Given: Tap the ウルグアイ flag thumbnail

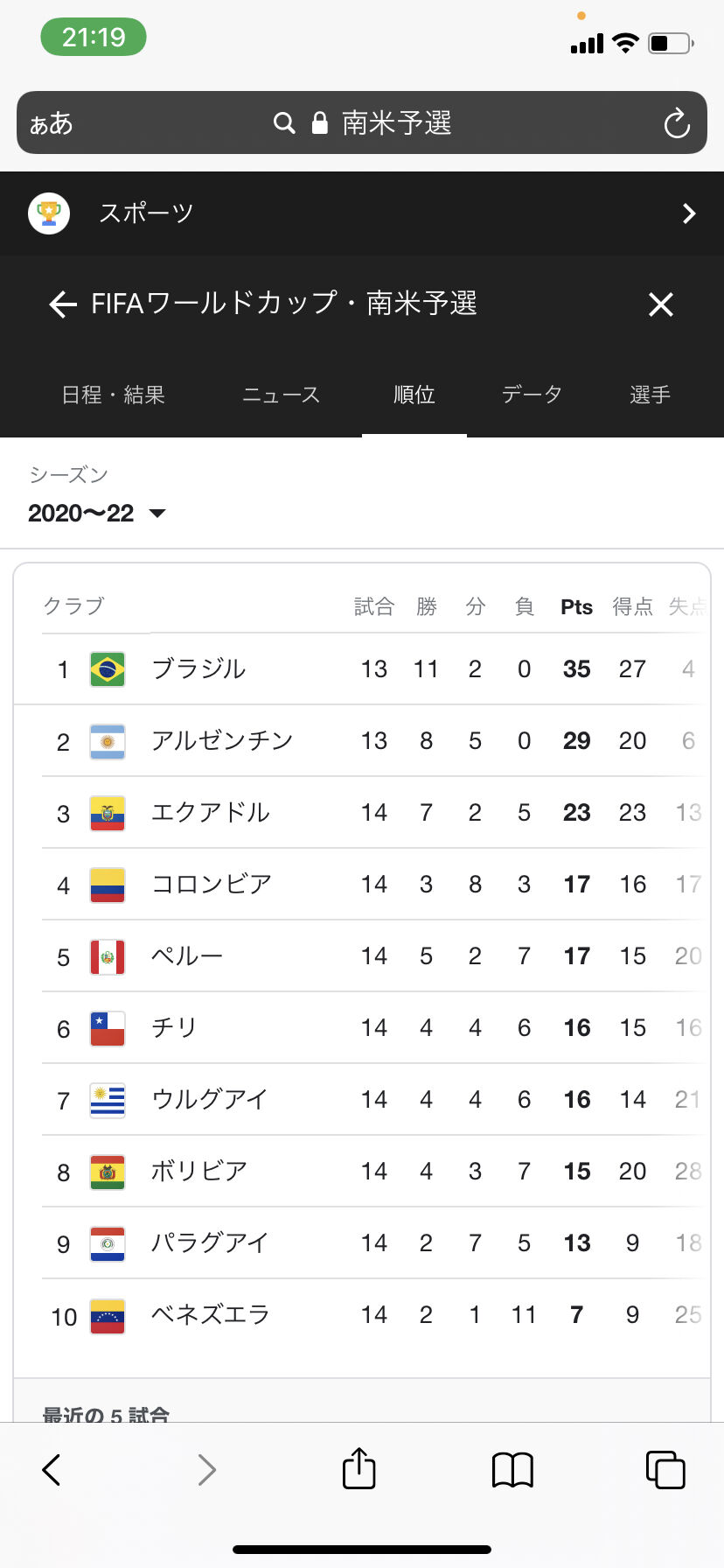Looking at the screenshot, I should click(x=108, y=1100).
